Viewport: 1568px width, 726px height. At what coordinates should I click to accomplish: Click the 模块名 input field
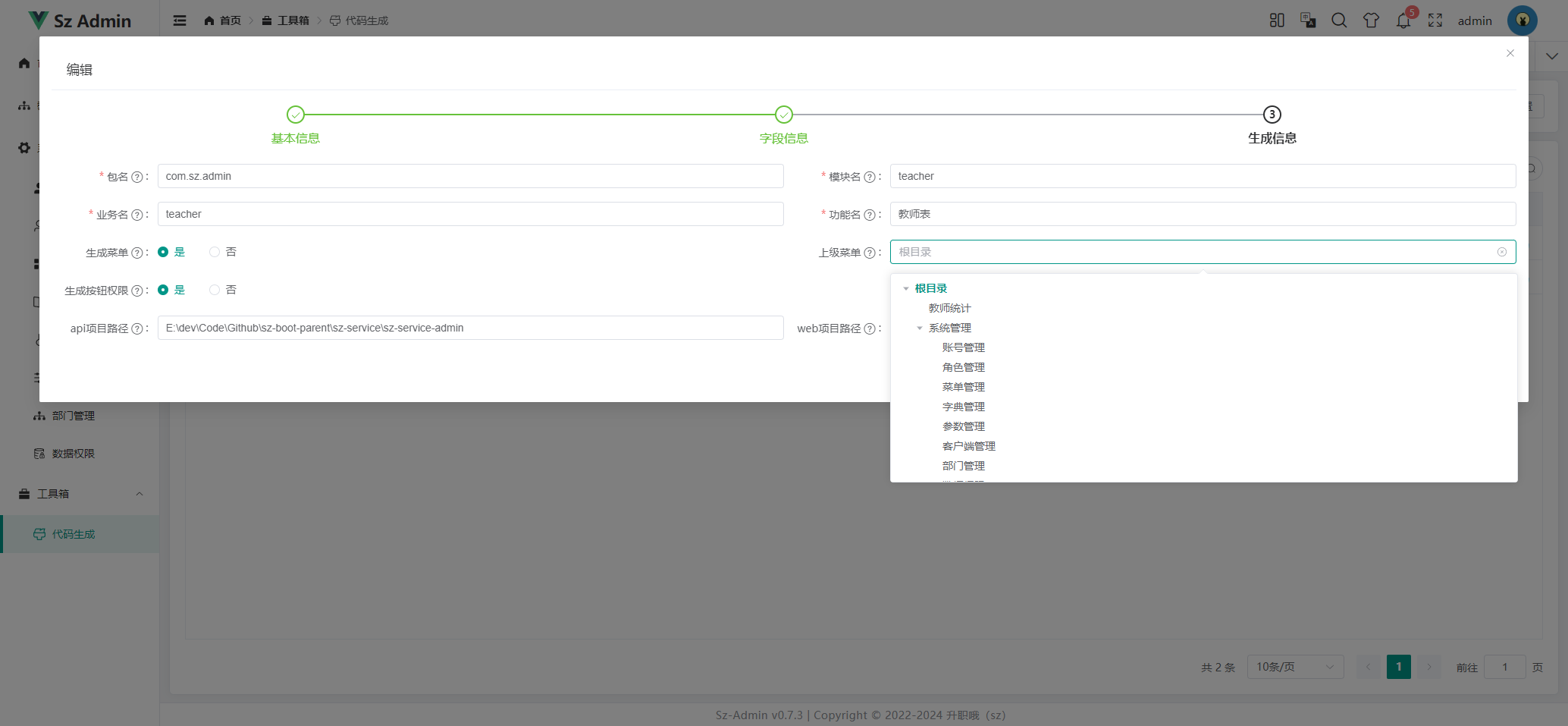point(1203,176)
